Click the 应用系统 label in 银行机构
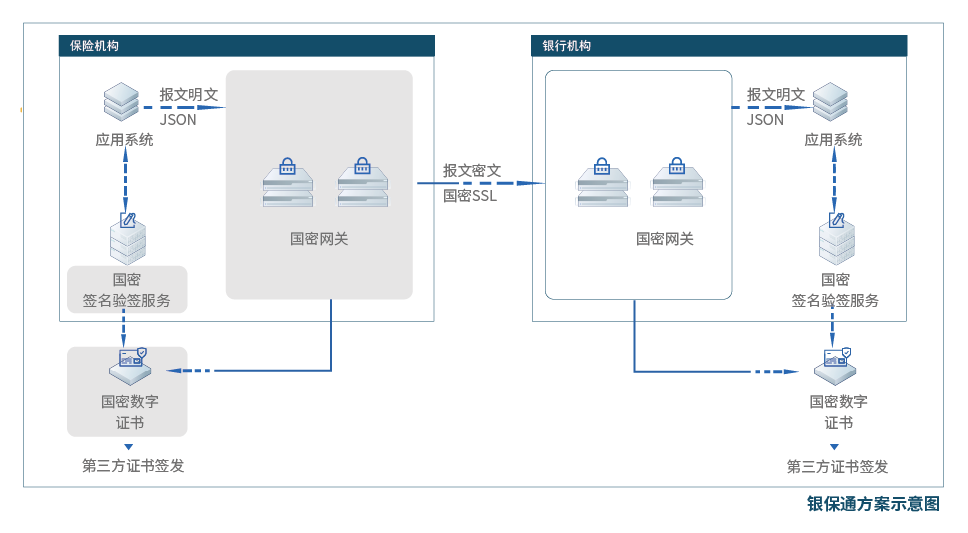 [833, 140]
